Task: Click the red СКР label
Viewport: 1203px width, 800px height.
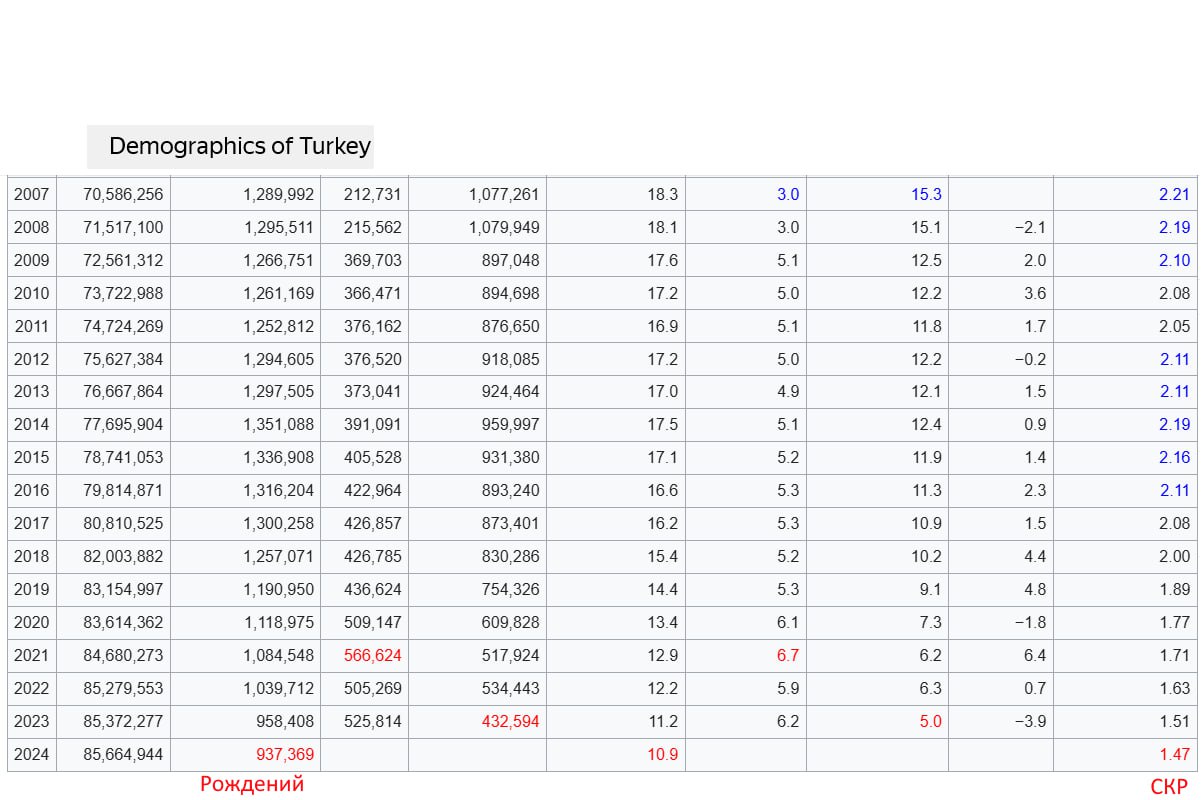Action: [1168, 787]
